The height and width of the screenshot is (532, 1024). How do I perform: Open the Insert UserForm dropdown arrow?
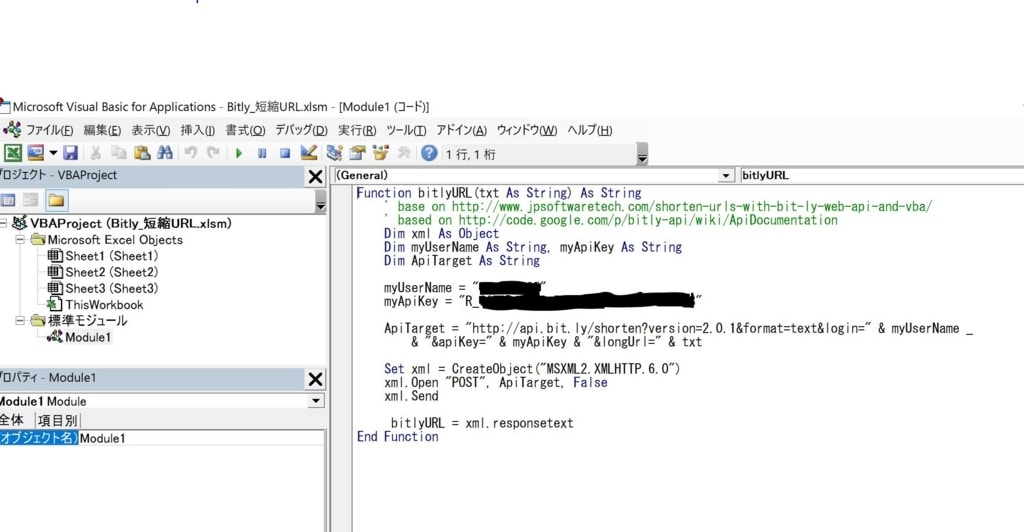click(53, 153)
